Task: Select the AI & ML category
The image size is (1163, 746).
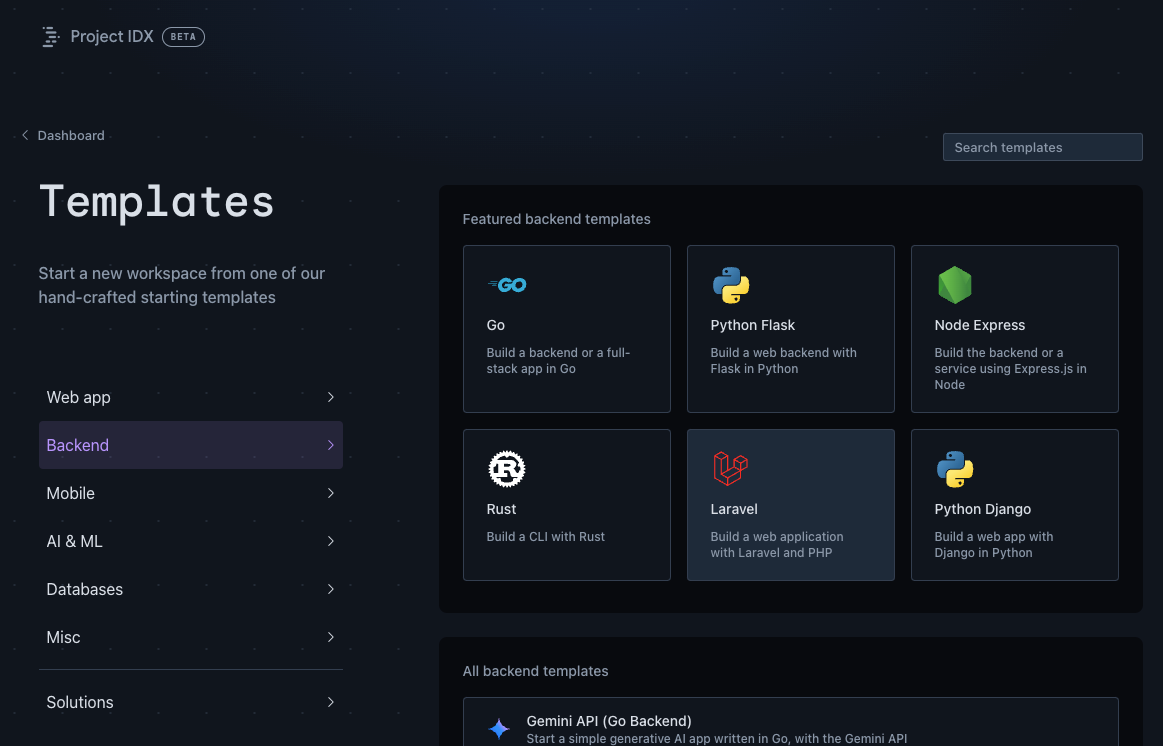Action: pyautogui.click(x=191, y=541)
